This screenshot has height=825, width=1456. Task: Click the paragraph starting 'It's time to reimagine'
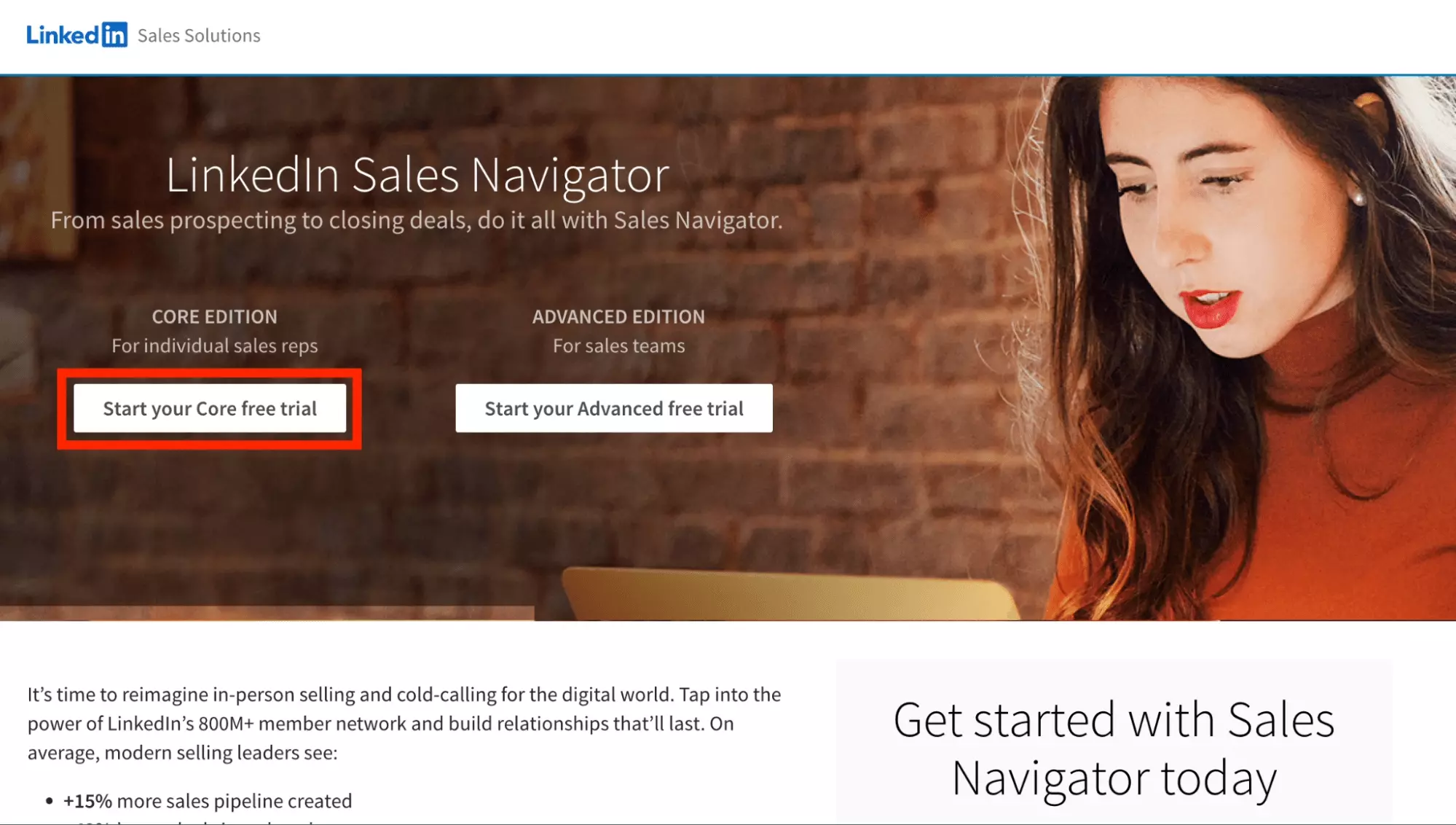[x=404, y=724]
